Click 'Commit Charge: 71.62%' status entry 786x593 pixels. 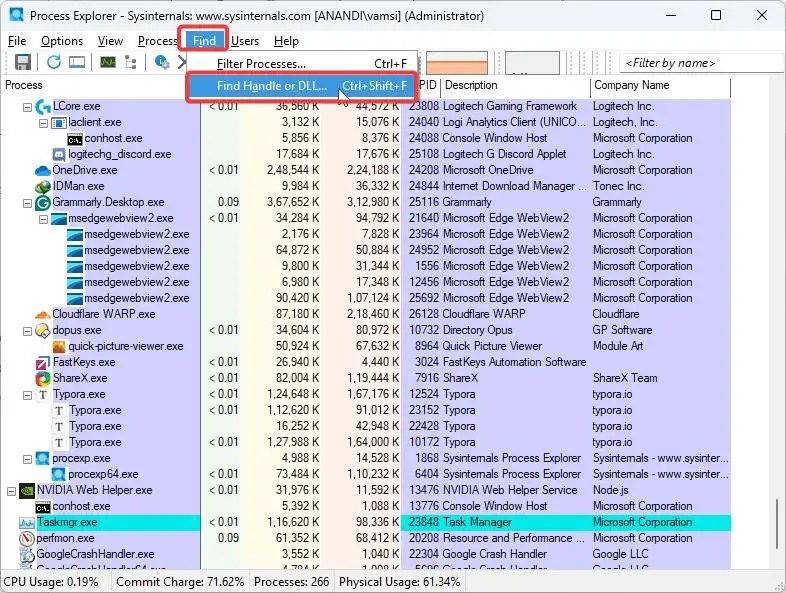tap(180, 582)
